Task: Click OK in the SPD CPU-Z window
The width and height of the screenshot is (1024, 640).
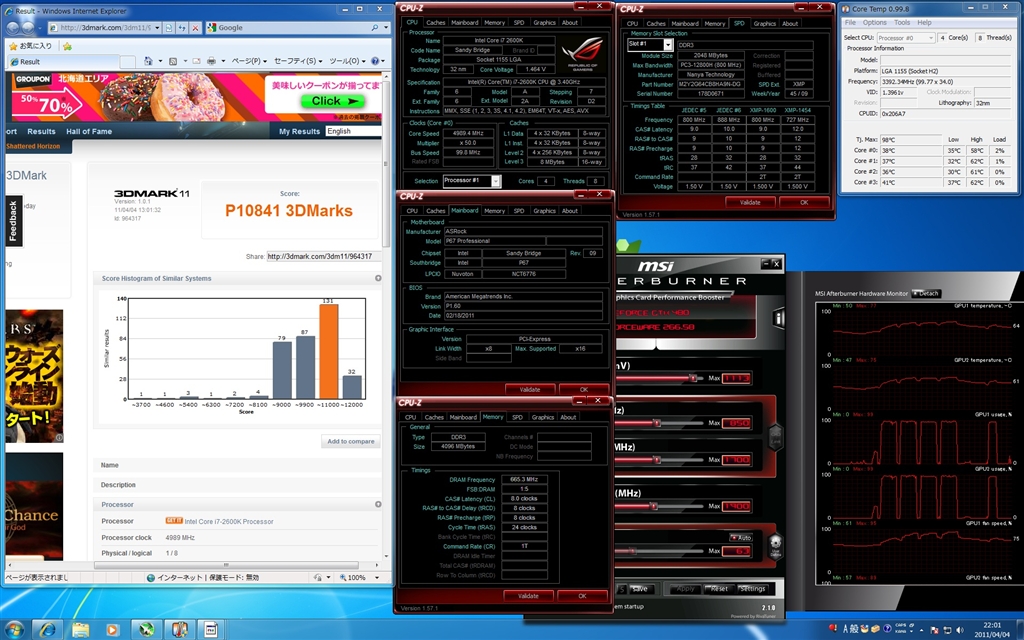Action: [804, 202]
